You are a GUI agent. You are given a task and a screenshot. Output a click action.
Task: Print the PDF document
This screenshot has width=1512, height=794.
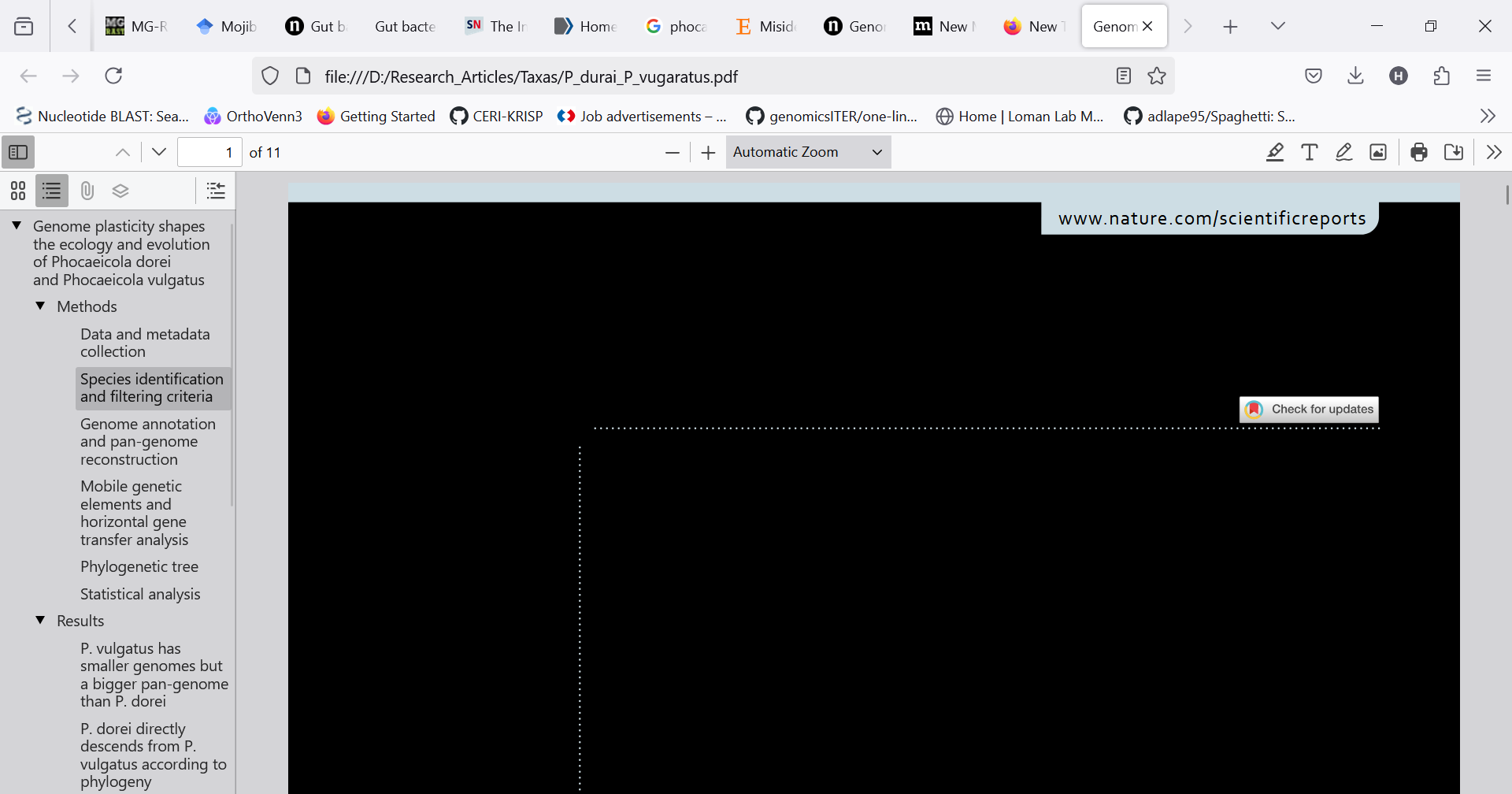coord(1418,152)
